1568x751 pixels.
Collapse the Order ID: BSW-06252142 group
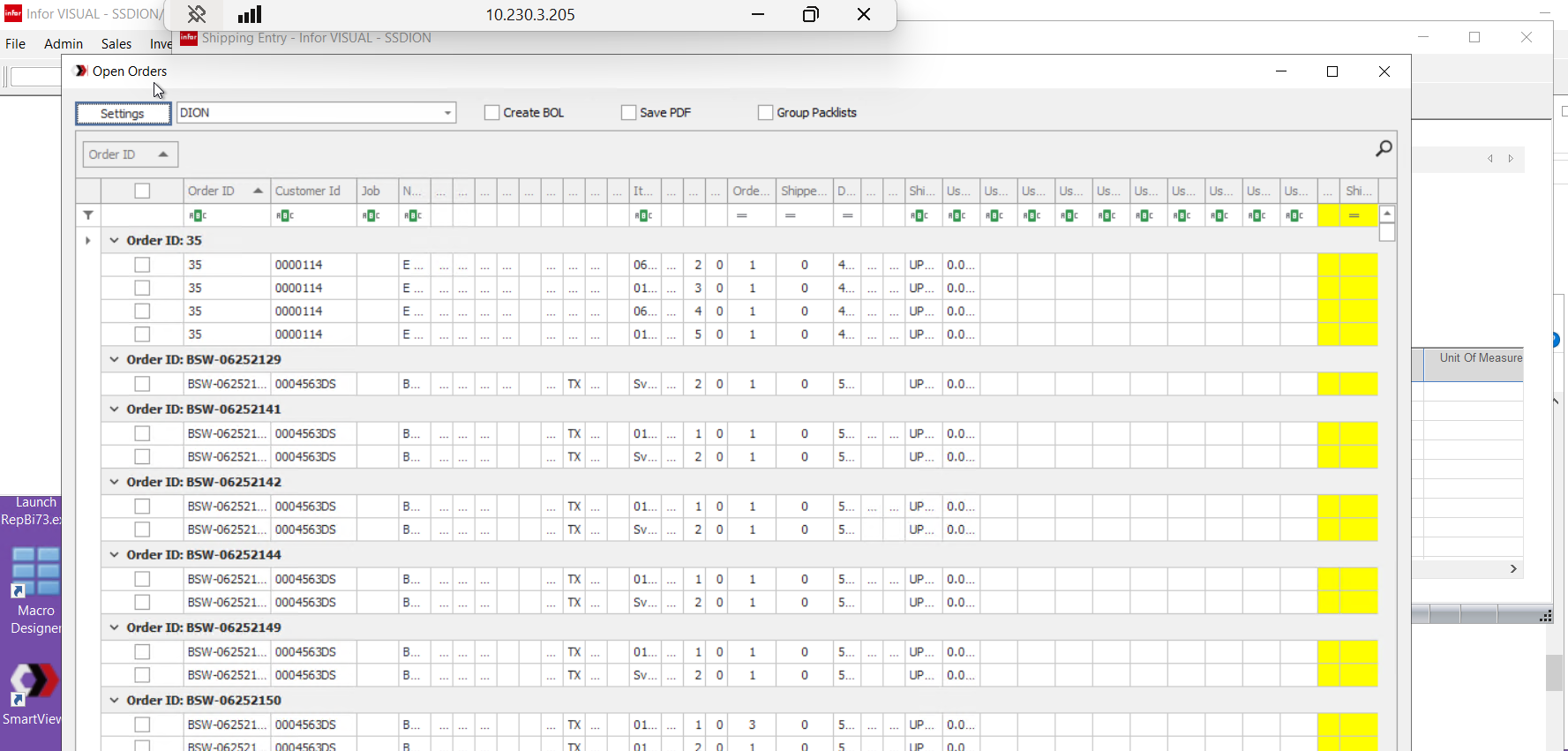click(x=114, y=482)
